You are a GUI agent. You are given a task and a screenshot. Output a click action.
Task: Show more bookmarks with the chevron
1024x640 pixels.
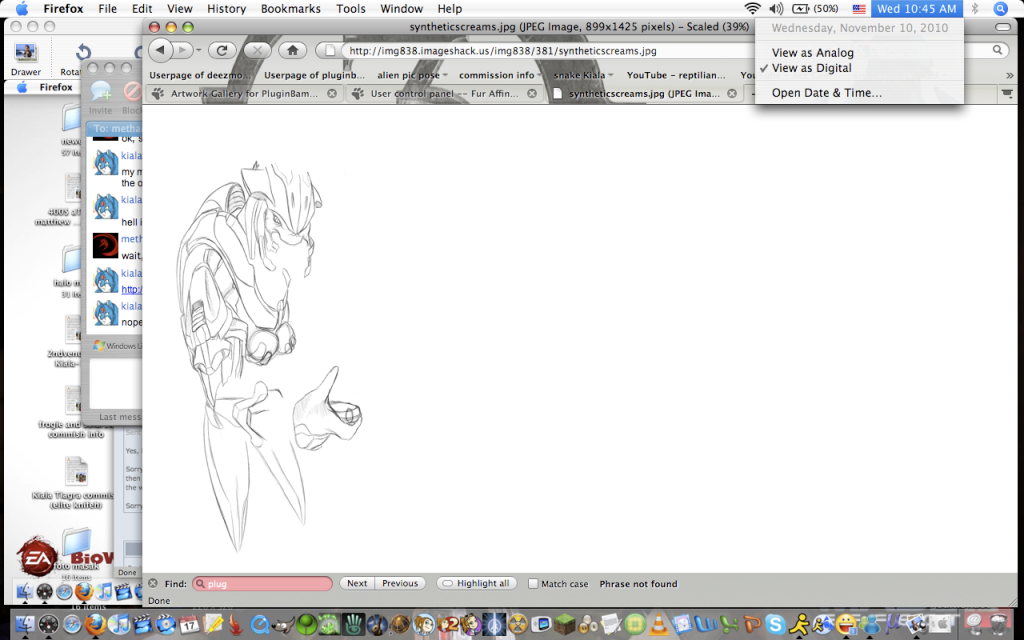click(x=1010, y=75)
